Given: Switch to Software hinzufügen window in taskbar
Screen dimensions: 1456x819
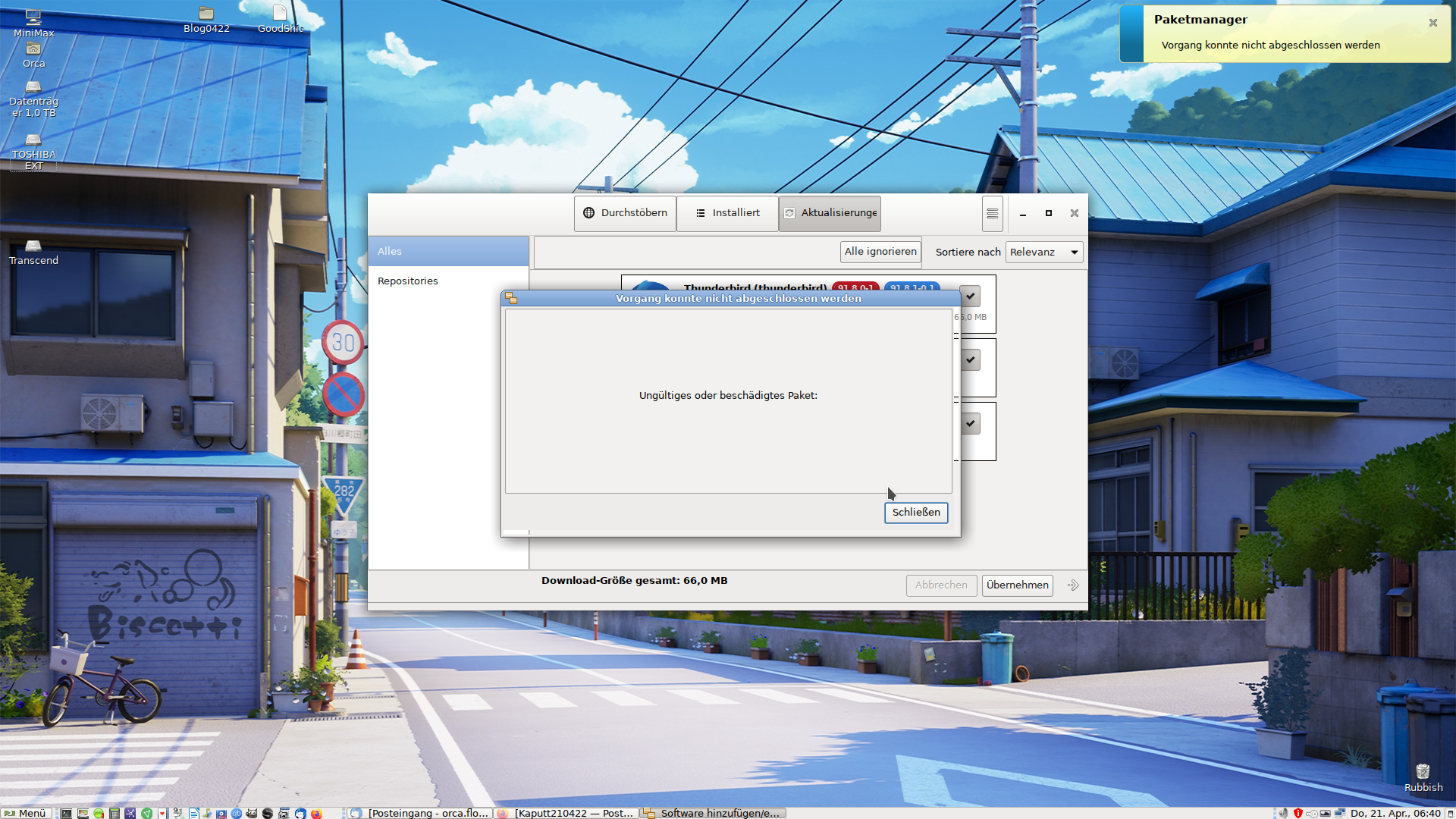Looking at the screenshot, I should 713,813.
